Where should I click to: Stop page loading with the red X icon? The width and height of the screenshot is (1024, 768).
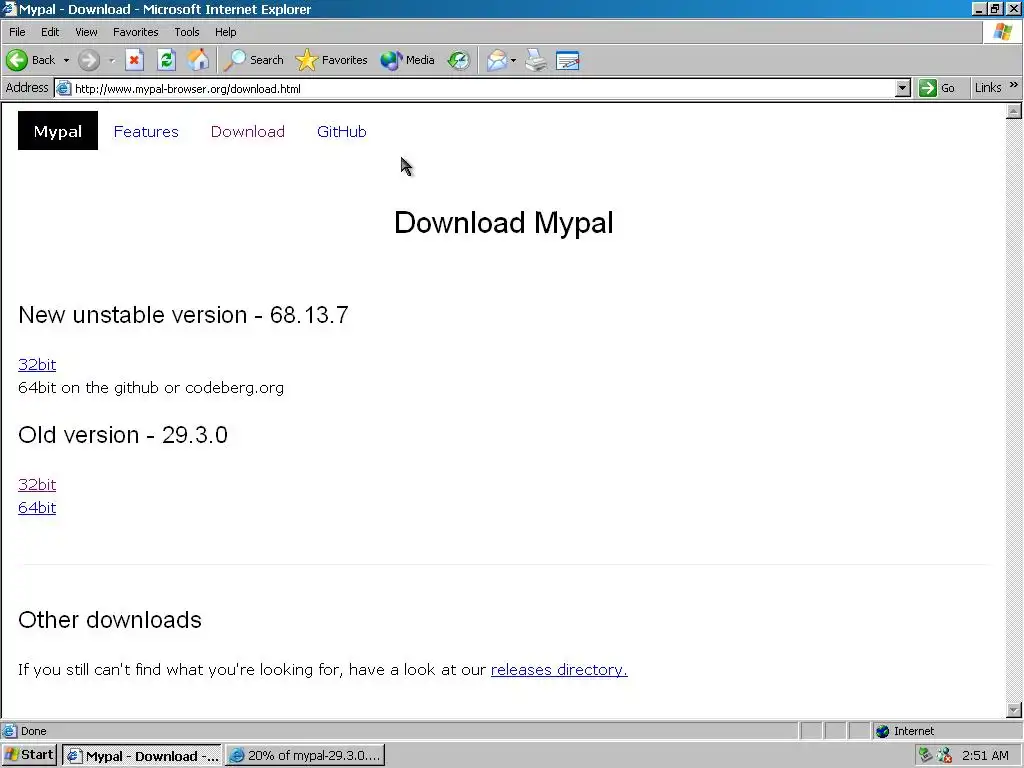(134, 60)
